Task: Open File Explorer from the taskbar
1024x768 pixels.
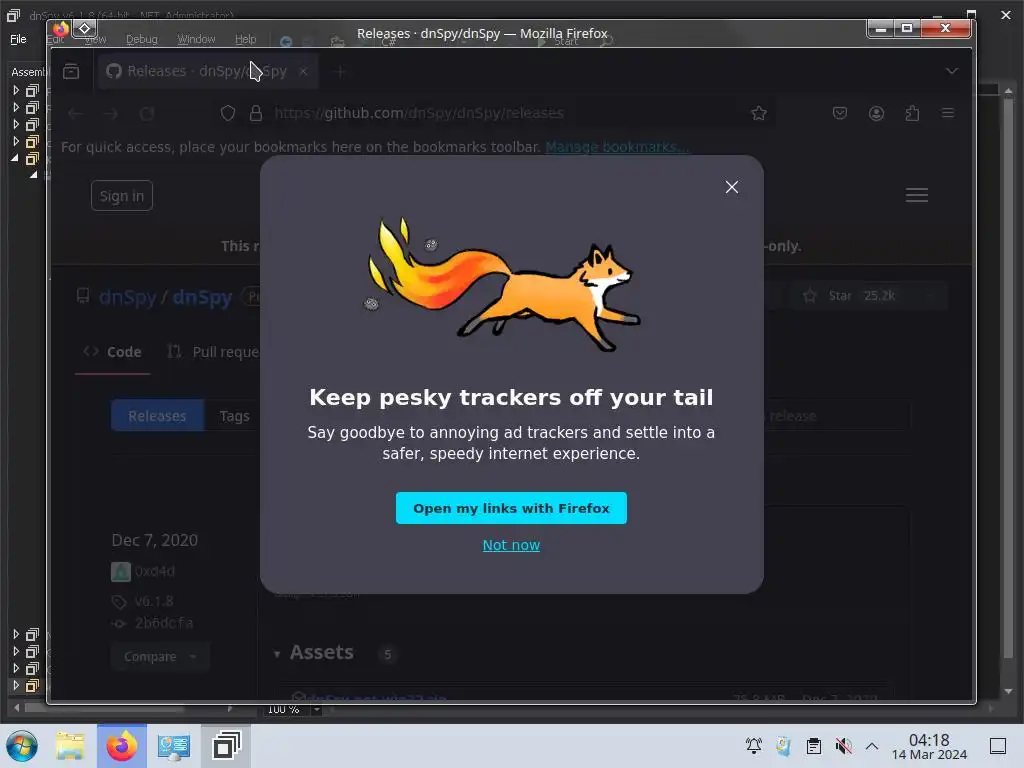Action: [x=70, y=746]
